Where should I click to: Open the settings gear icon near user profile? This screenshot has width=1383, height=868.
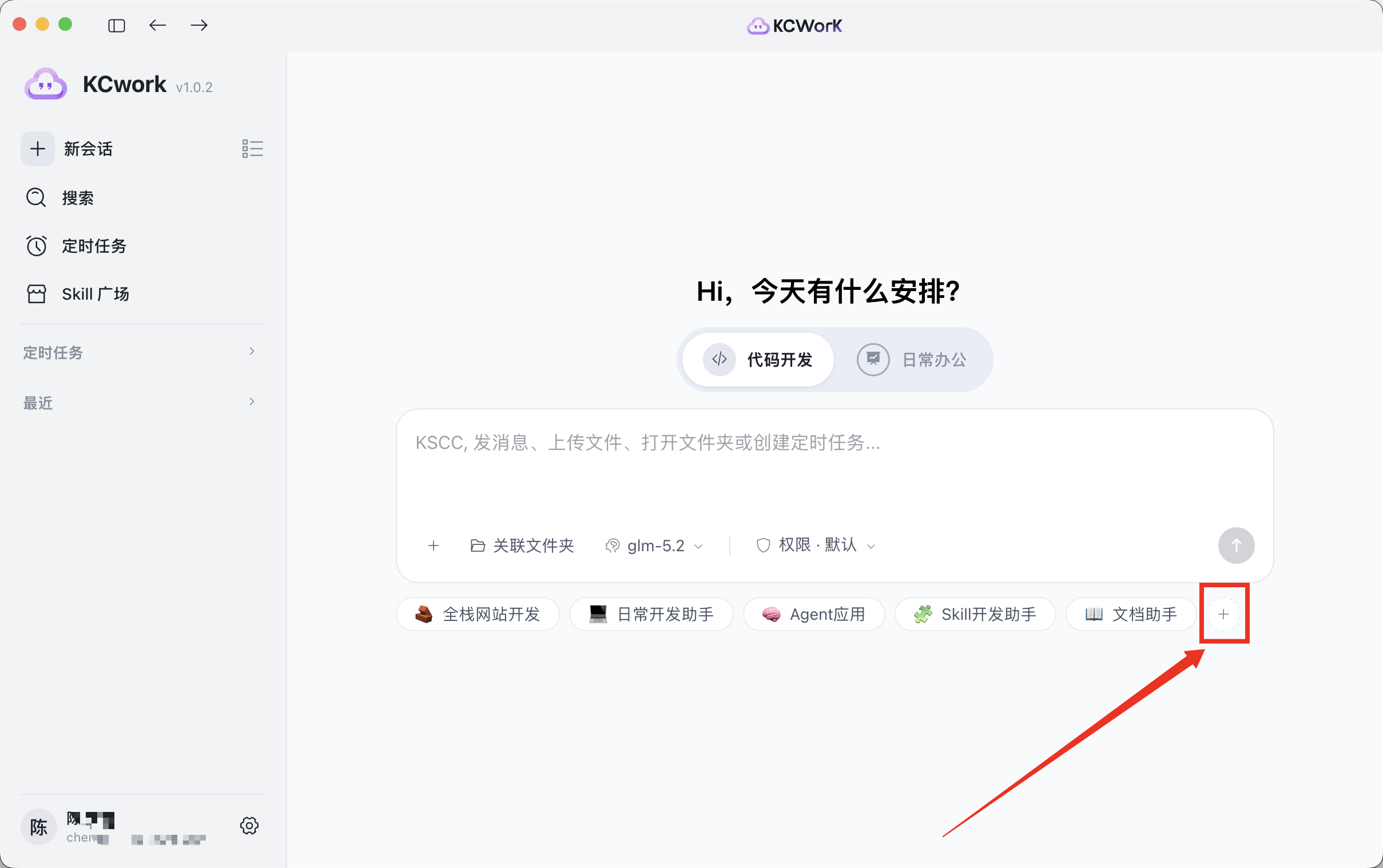pos(249,826)
